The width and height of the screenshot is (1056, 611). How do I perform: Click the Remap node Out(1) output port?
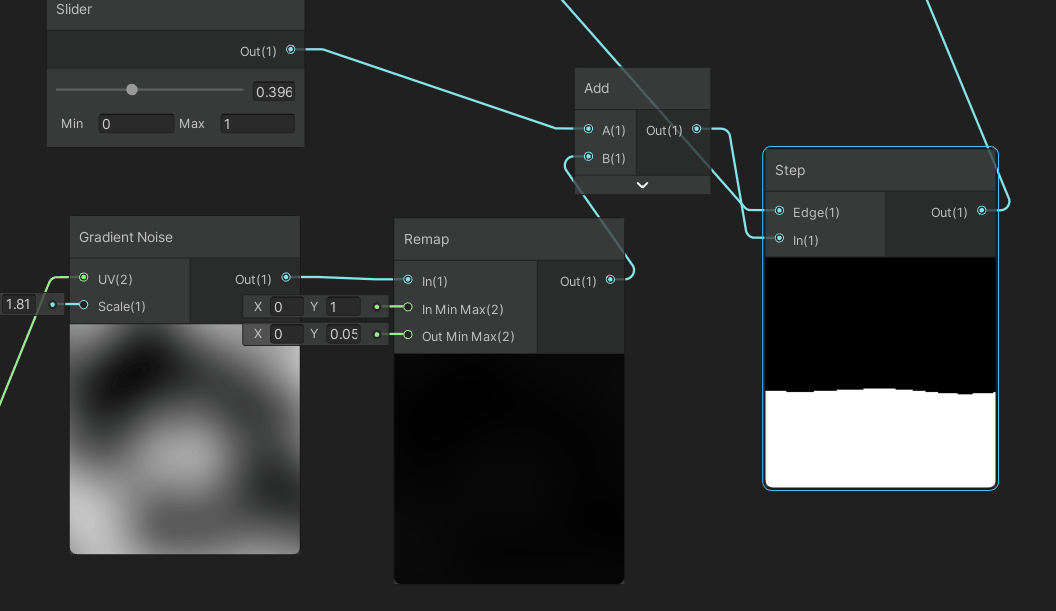[610, 280]
